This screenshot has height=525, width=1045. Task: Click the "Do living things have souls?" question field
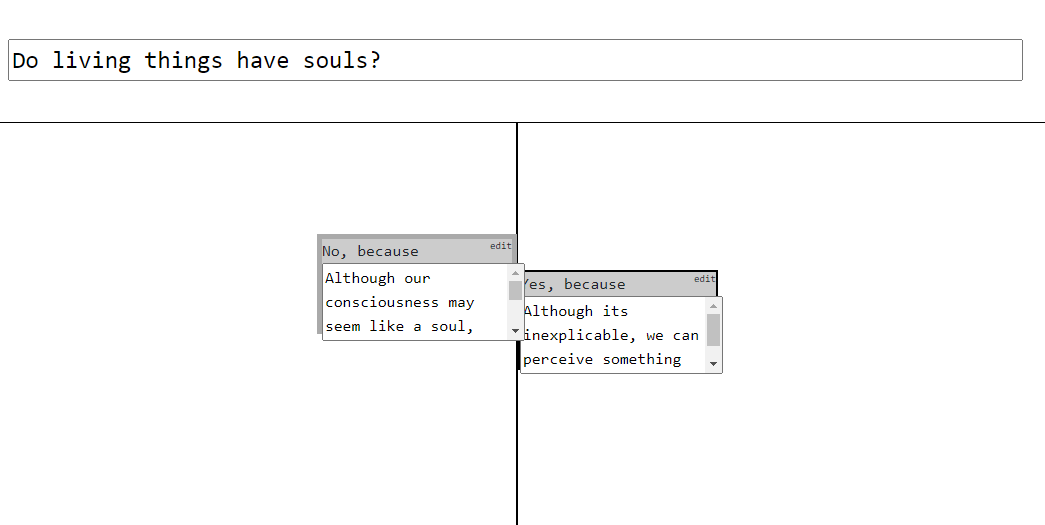coord(515,60)
